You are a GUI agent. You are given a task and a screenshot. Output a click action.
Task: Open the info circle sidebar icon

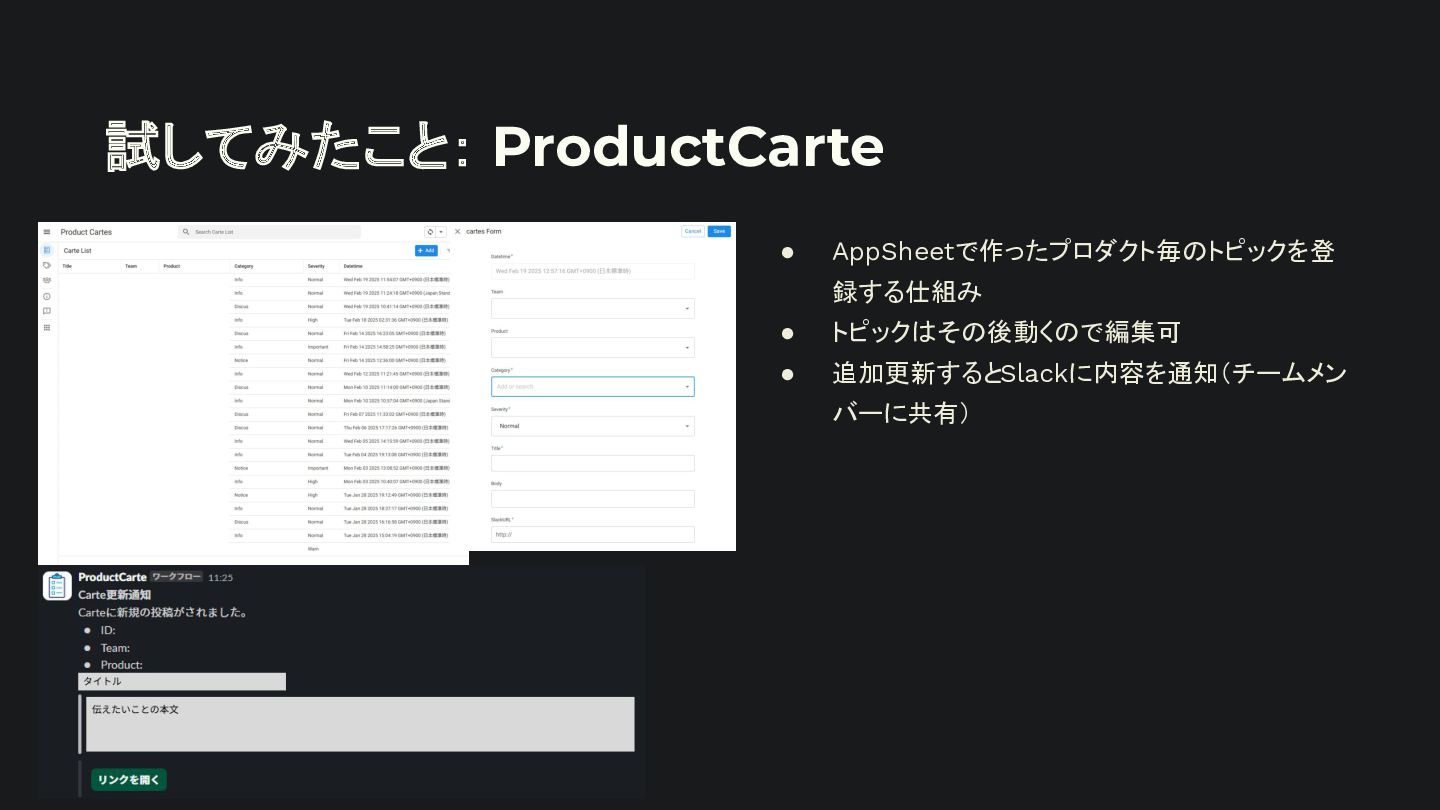click(47, 297)
